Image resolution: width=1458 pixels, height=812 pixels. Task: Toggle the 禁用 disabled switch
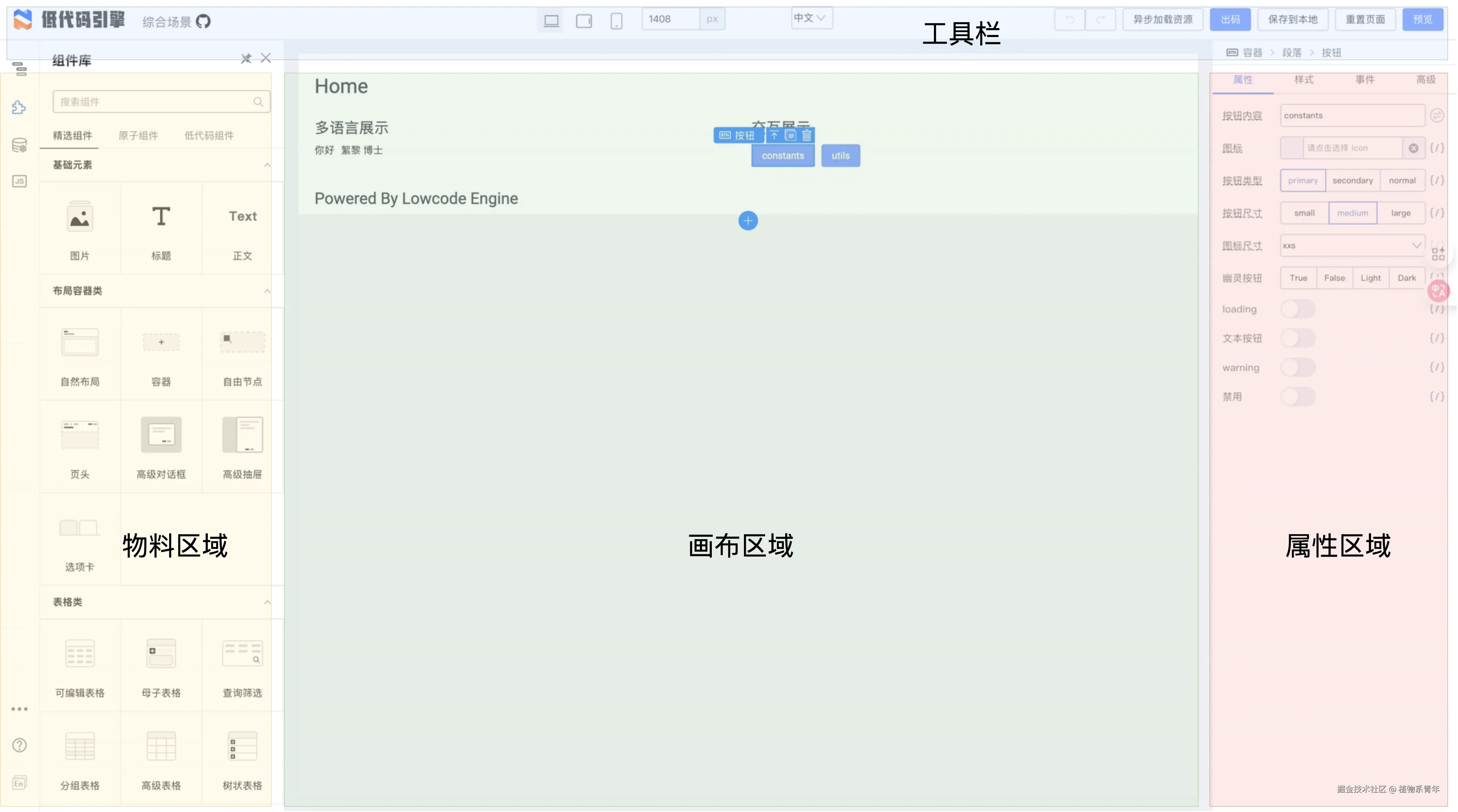point(1298,397)
